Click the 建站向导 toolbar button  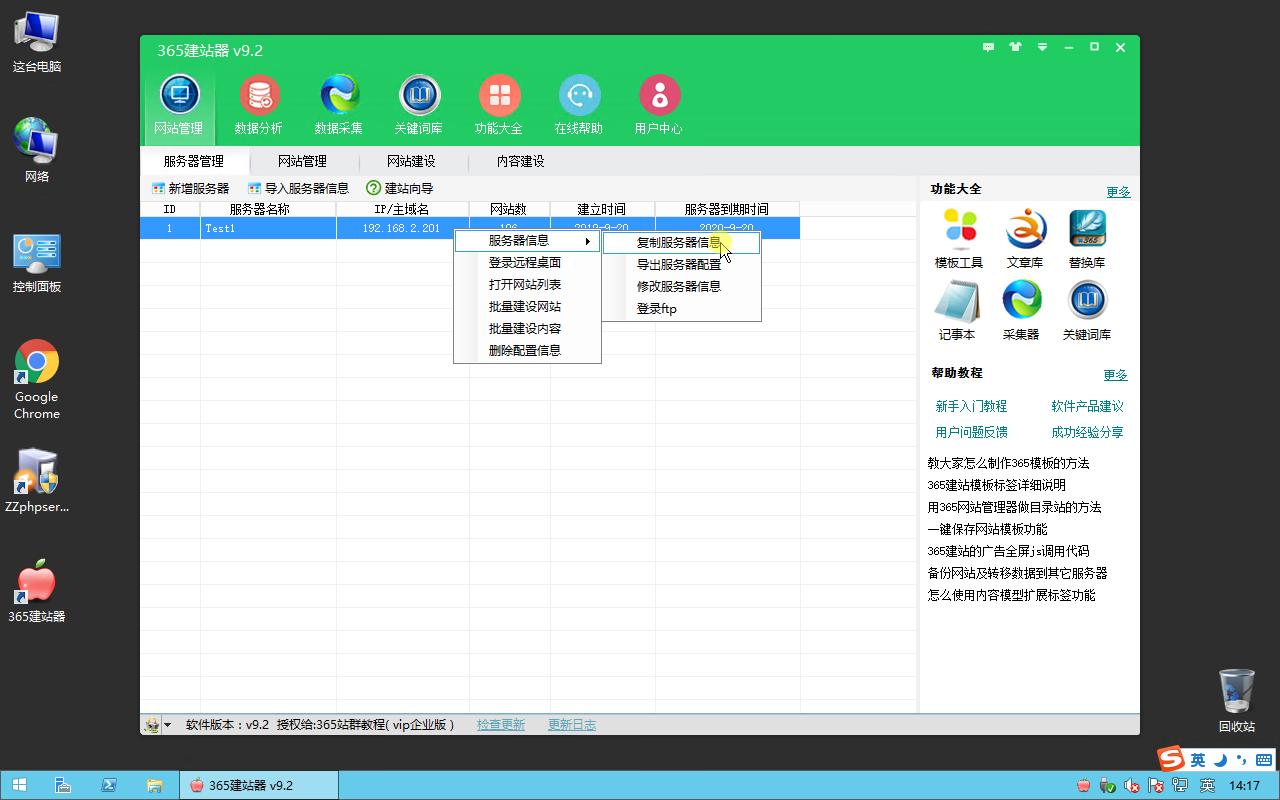tap(400, 188)
